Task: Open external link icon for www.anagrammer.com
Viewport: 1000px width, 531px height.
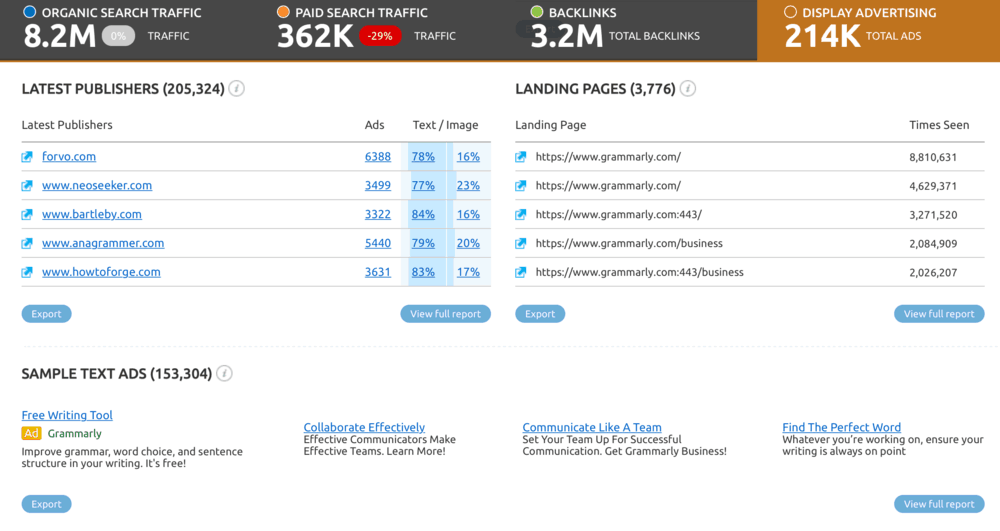Action: point(27,244)
